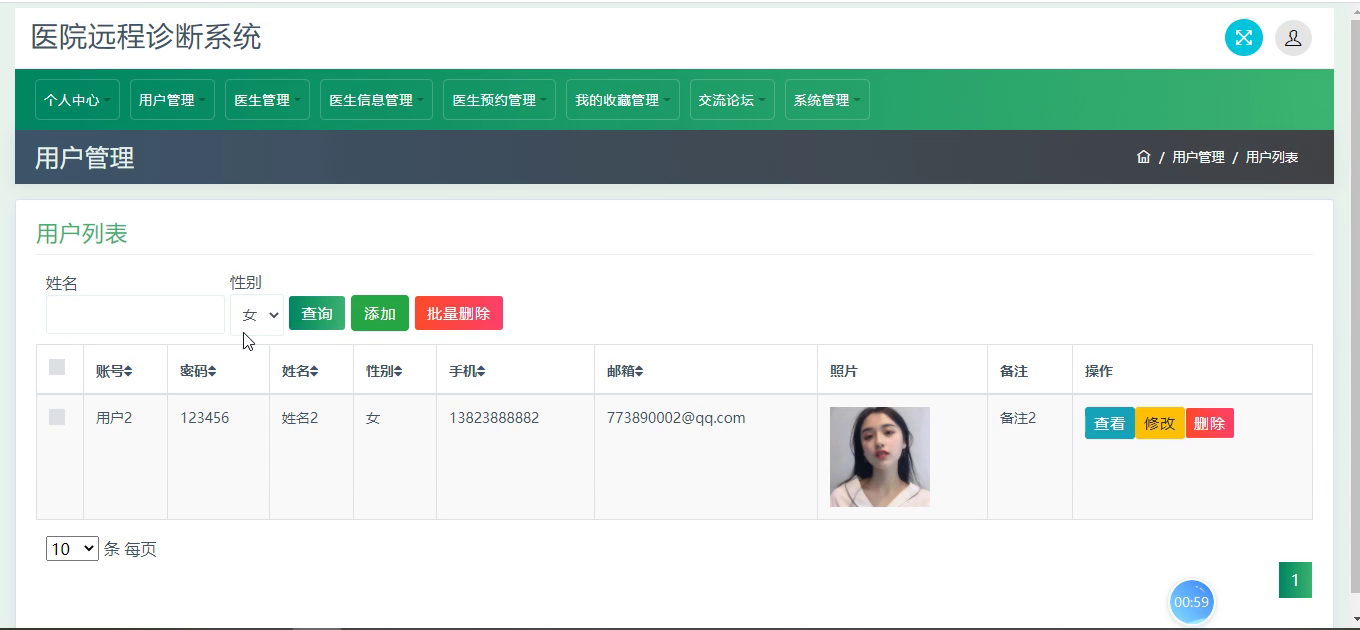Click 删除 button in 用户2 row
The width and height of the screenshot is (1360, 630).
1210,423
